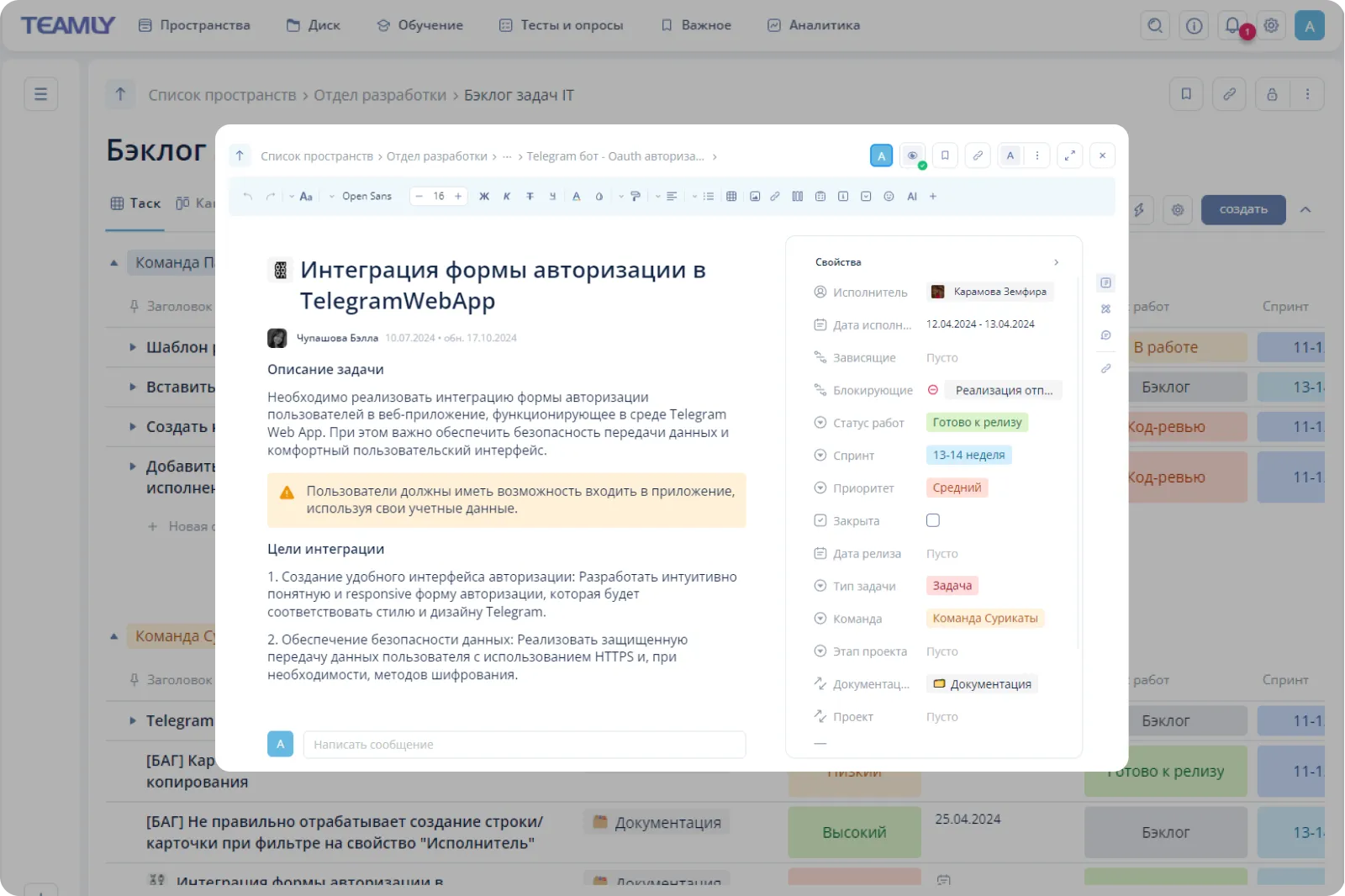The image size is (1345, 896).
Task: Click assignee Карамова Земфира
Action: (989, 292)
